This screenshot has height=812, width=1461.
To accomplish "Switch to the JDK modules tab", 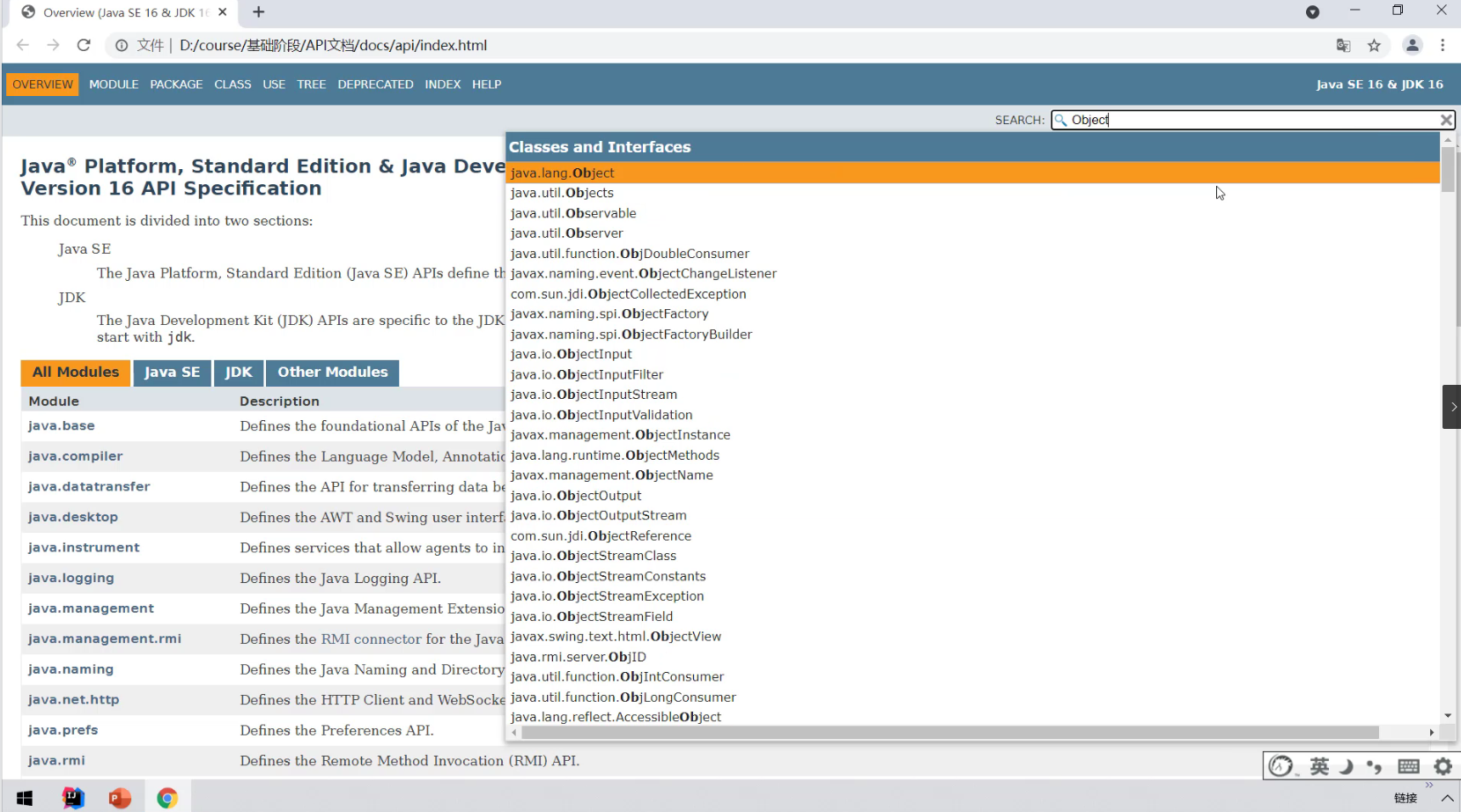I will (x=238, y=373).
